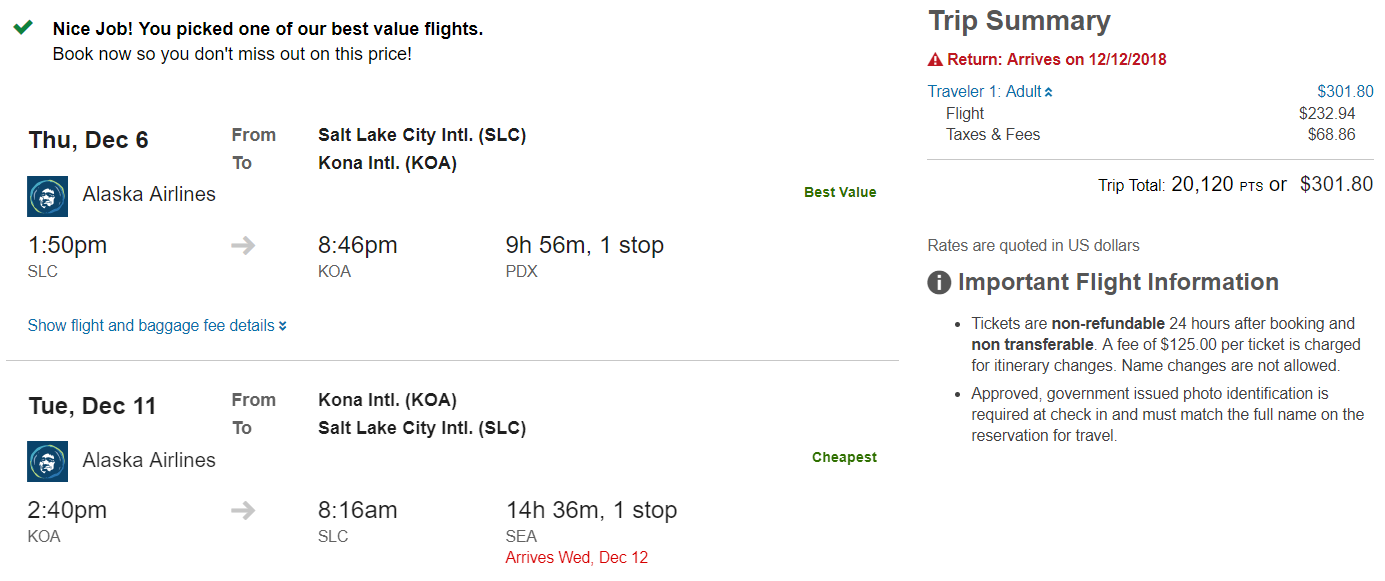The width and height of the screenshot is (1385, 581).
Task: Click the Cheapest label
Action: pyautogui.click(x=844, y=457)
